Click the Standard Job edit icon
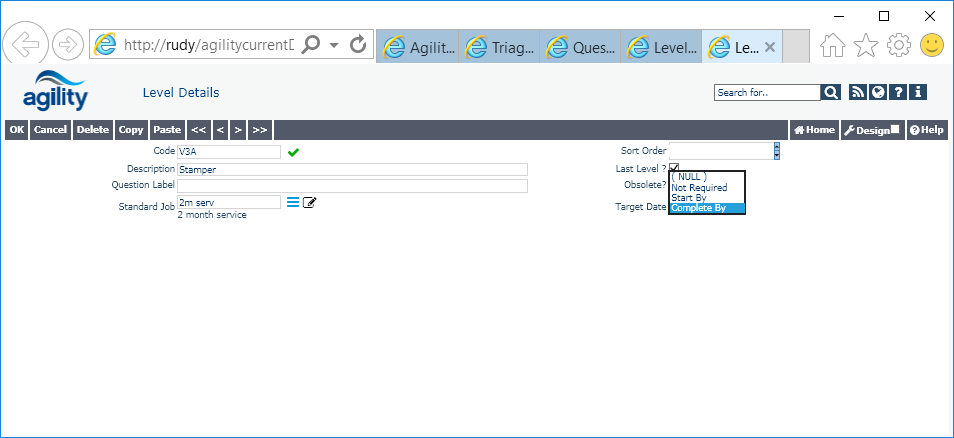 click(310, 202)
